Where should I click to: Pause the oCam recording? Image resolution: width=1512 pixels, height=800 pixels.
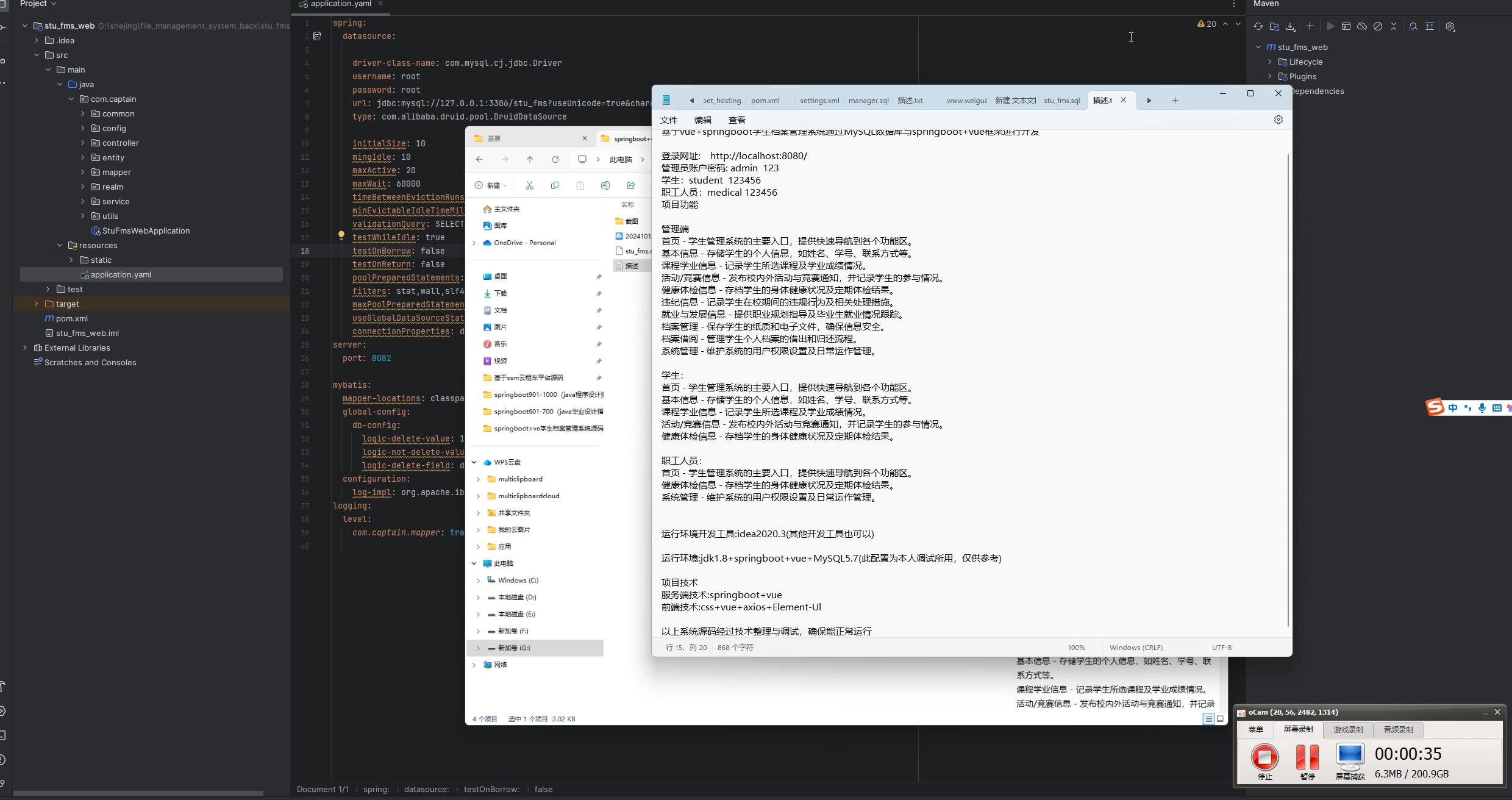[x=1307, y=762]
